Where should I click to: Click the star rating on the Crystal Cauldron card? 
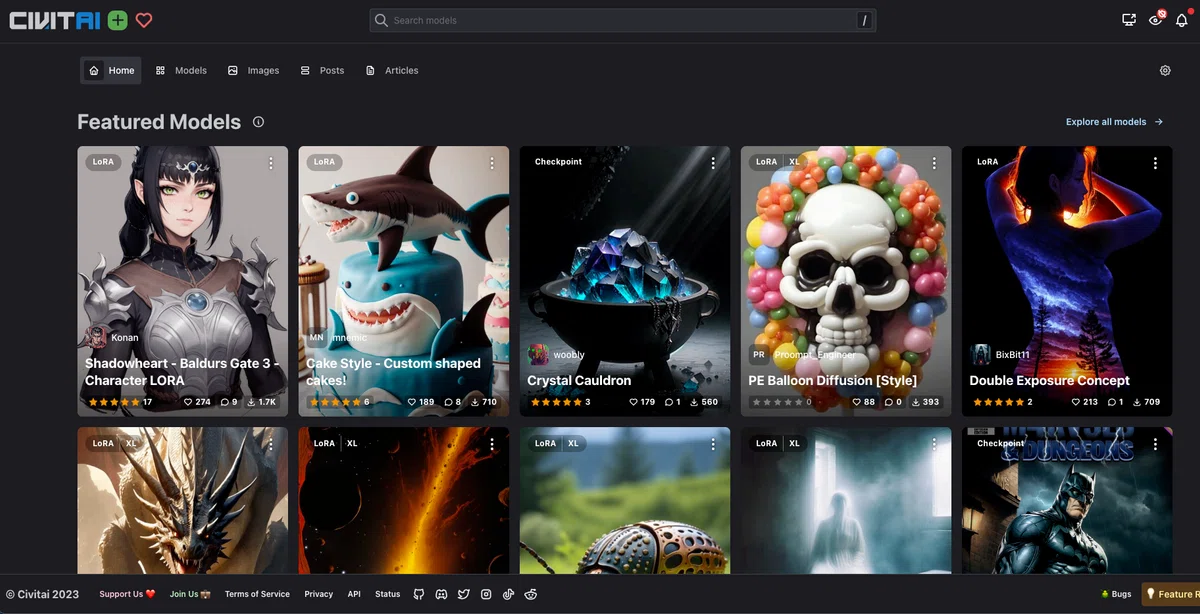[x=554, y=402]
